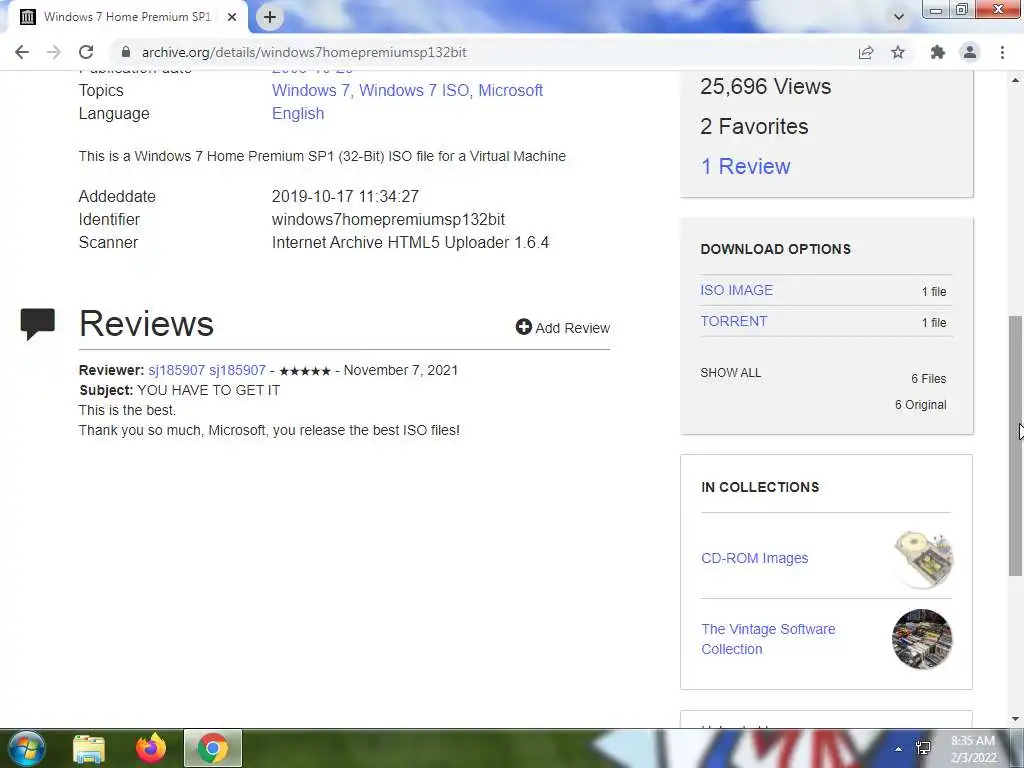Click the CD-ROM Images thumbnail
This screenshot has height=768, width=1024.
[x=923, y=559]
